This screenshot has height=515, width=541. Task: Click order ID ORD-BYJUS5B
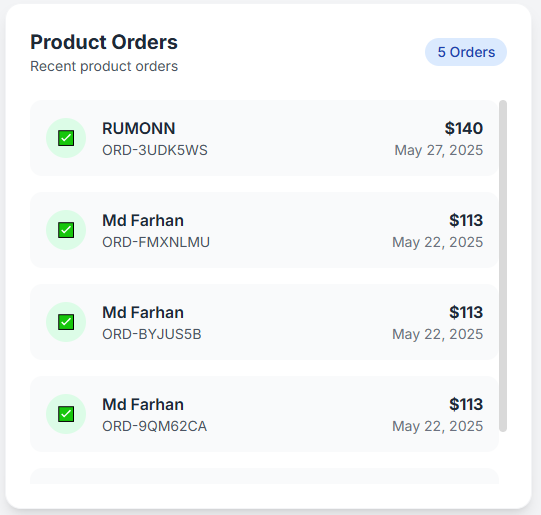coord(152,334)
